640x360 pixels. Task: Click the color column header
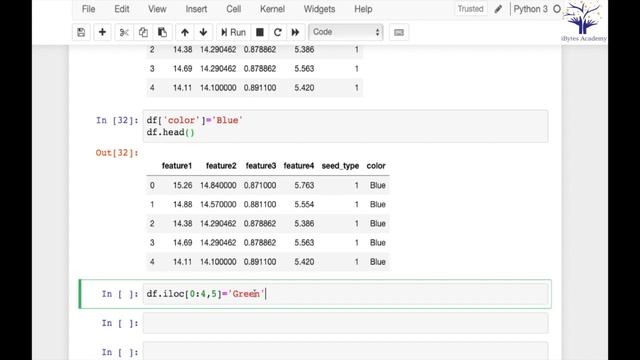tap(376, 166)
